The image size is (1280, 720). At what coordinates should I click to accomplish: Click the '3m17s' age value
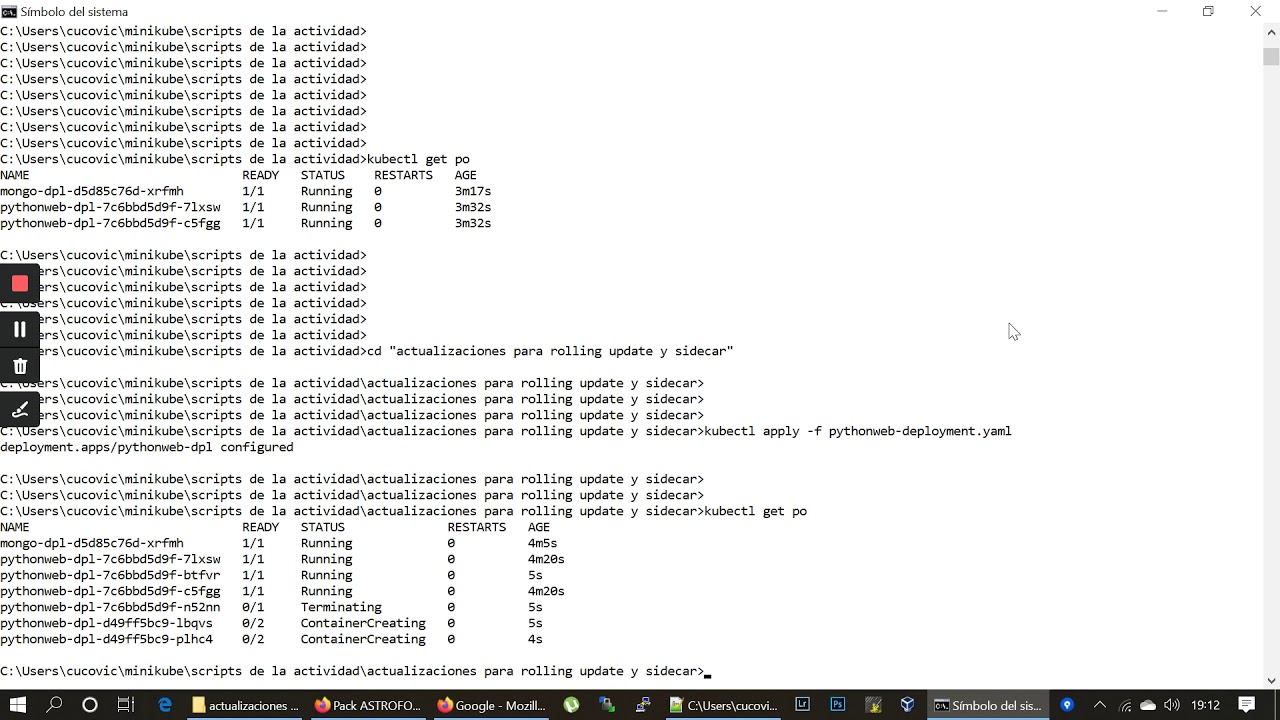(473, 191)
